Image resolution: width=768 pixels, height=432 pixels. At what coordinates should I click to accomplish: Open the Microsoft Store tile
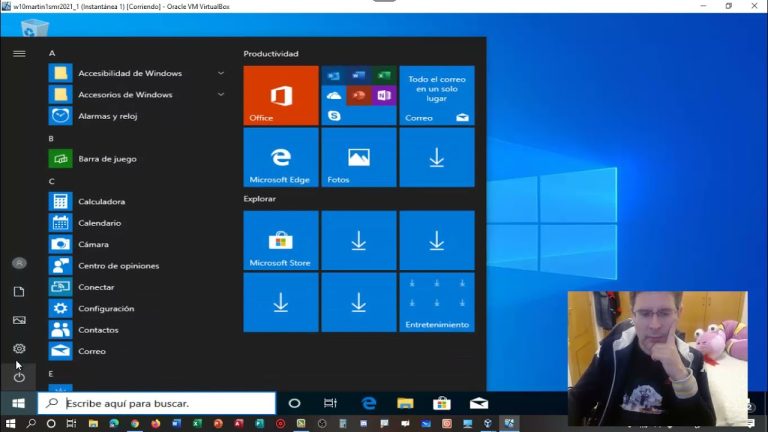(x=280, y=241)
